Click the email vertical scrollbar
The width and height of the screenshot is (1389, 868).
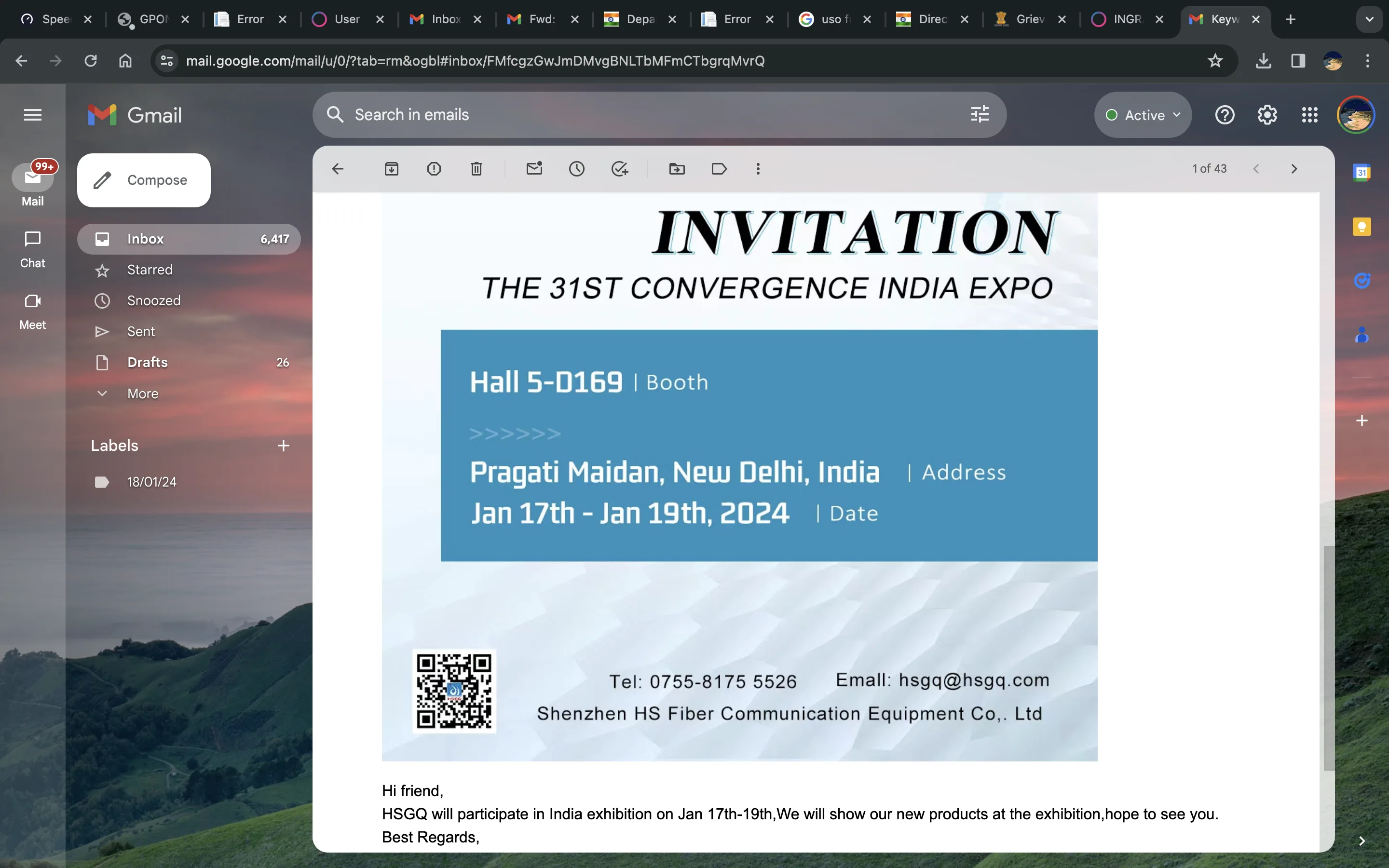click(x=1329, y=658)
